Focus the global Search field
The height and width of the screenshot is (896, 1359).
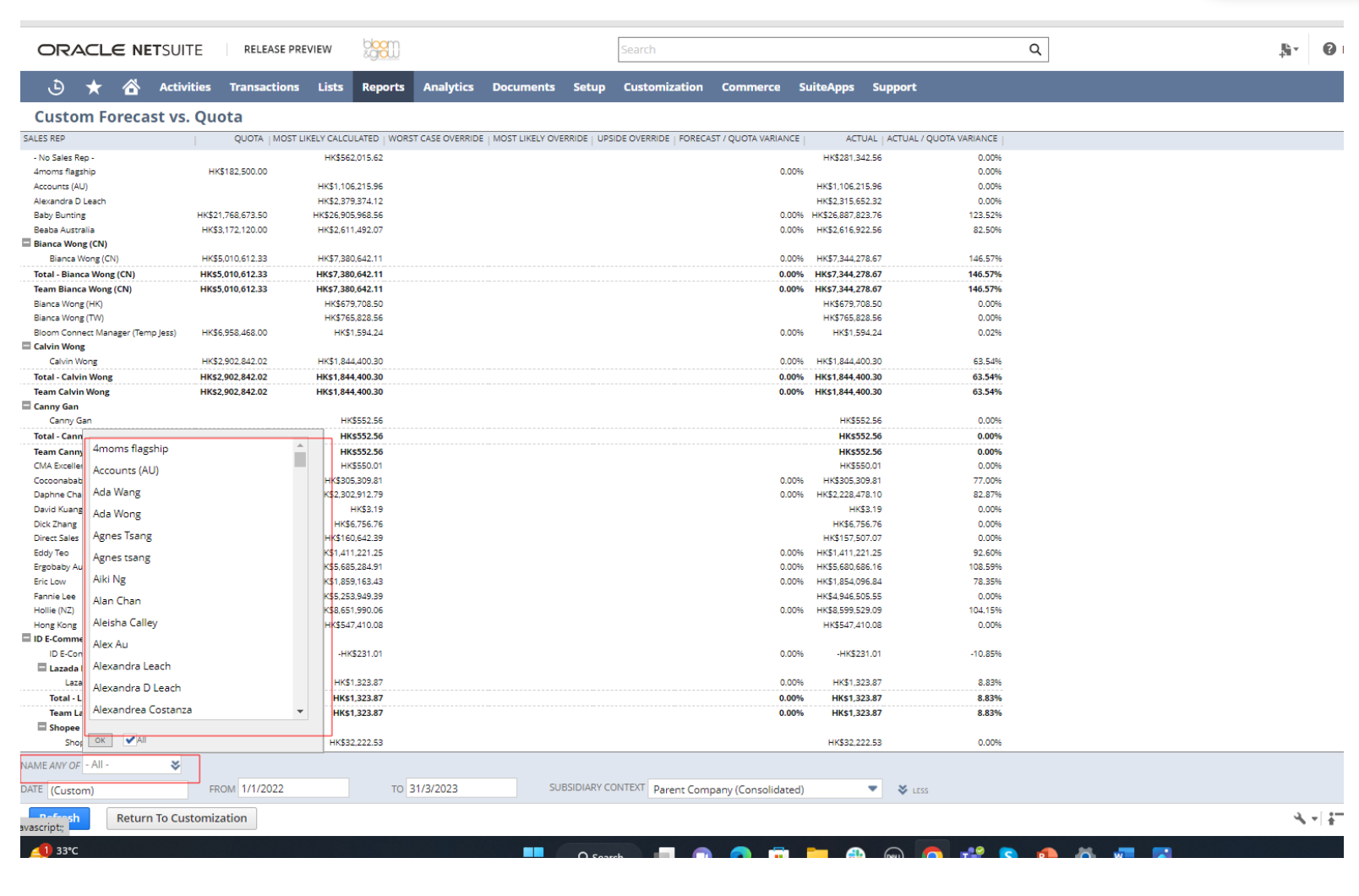click(821, 50)
